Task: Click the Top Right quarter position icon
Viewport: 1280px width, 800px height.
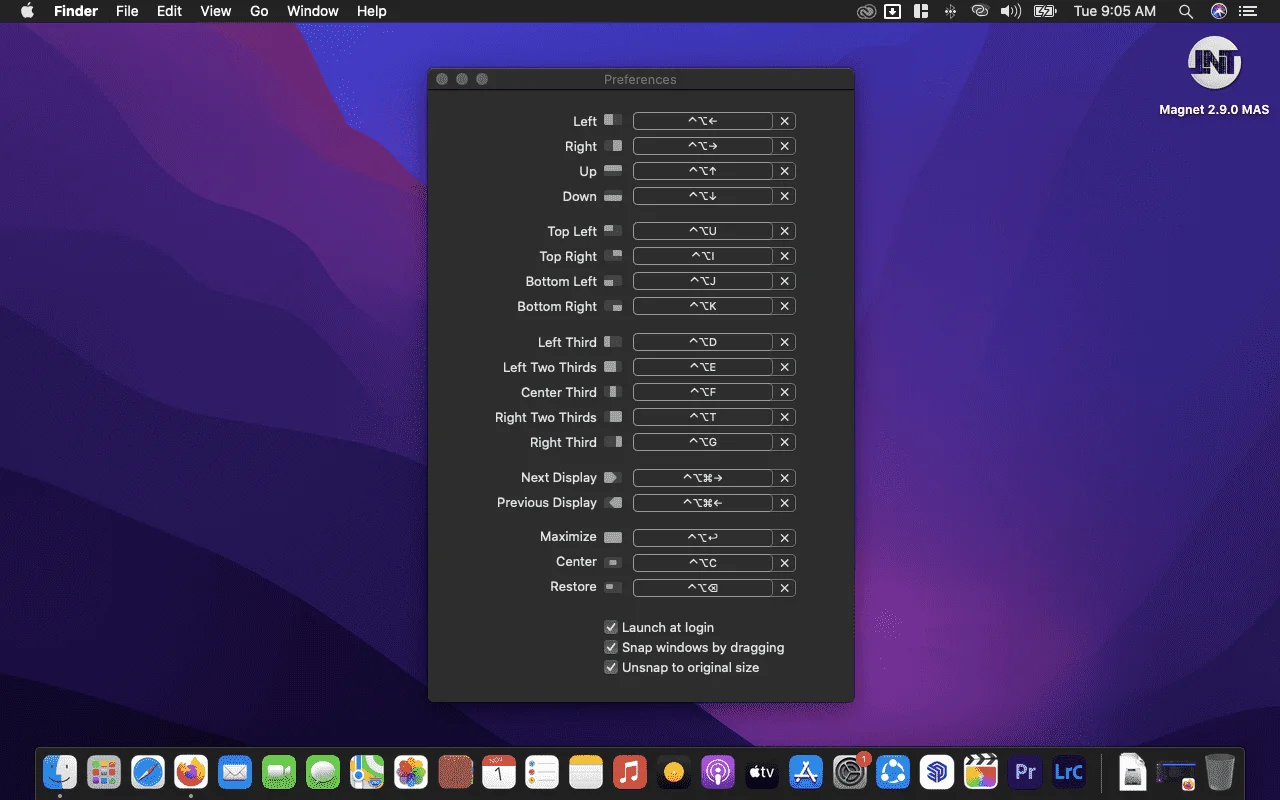Action: click(613, 256)
